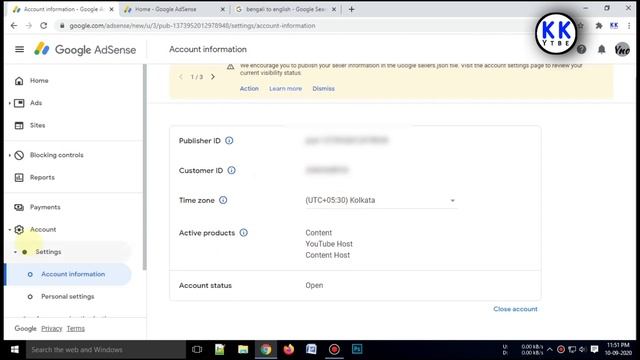
Task: Open Payments in the sidebar
Action: coord(45,207)
